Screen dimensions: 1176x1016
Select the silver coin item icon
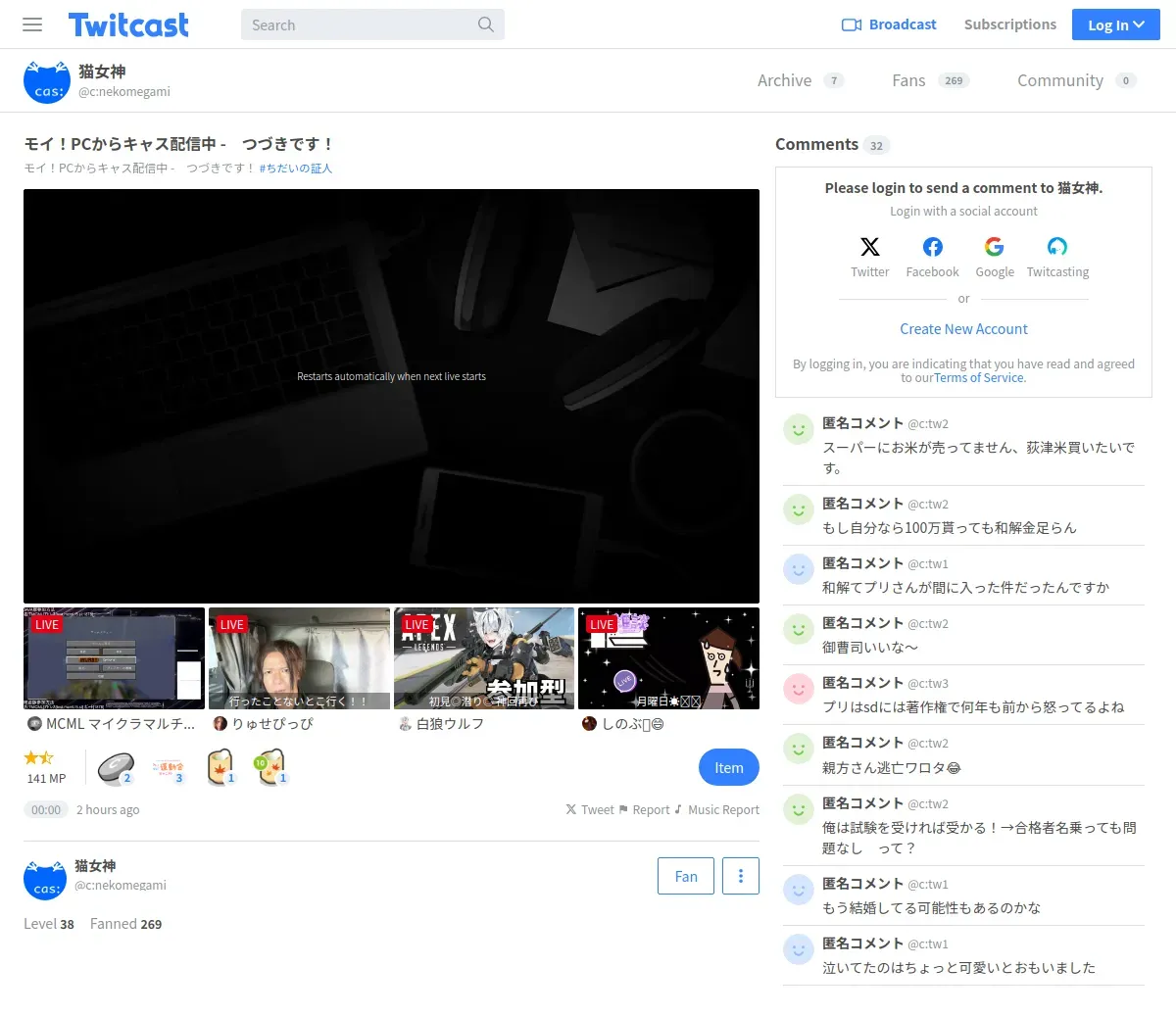(x=116, y=768)
